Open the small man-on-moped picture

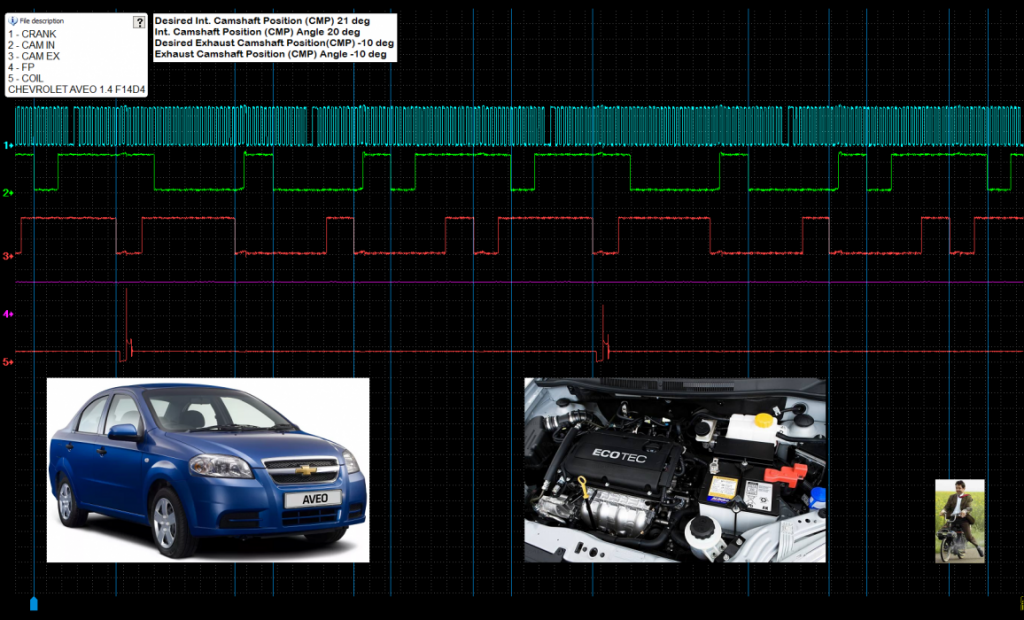coord(959,521)
